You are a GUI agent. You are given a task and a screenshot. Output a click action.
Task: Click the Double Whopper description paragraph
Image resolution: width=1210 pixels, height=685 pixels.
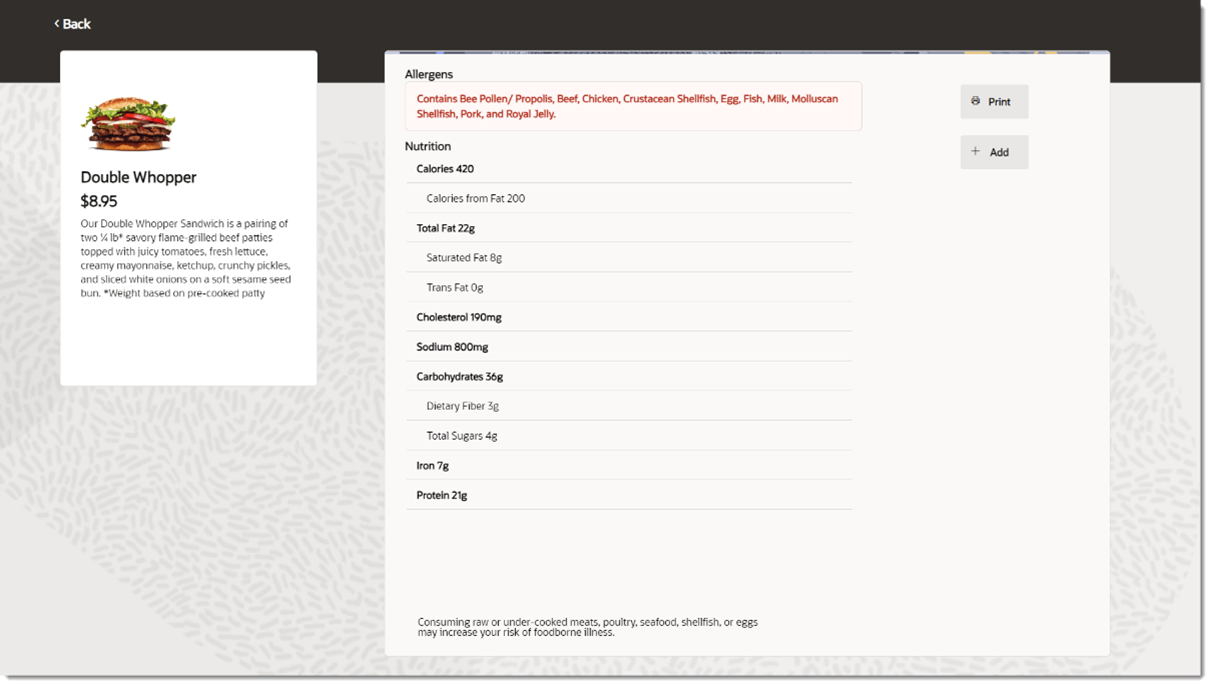[x=186, y=258]
